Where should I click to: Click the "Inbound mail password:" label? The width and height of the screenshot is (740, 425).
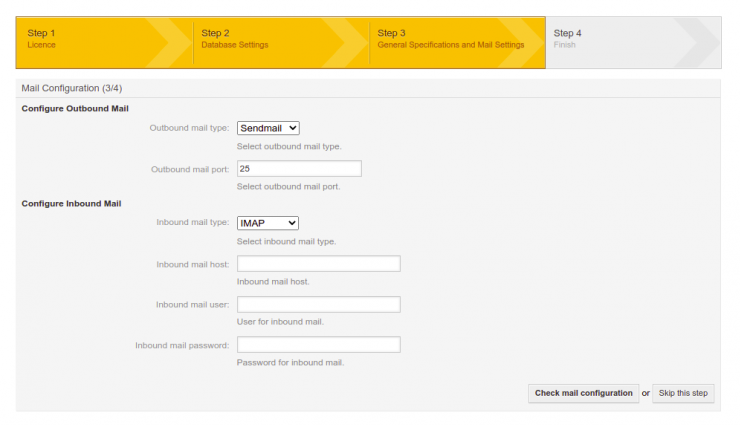pos(182,346)
